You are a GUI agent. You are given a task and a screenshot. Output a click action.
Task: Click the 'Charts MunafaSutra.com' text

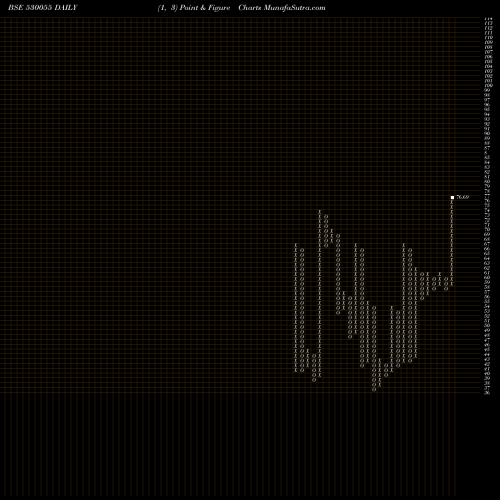coord(282,8)
